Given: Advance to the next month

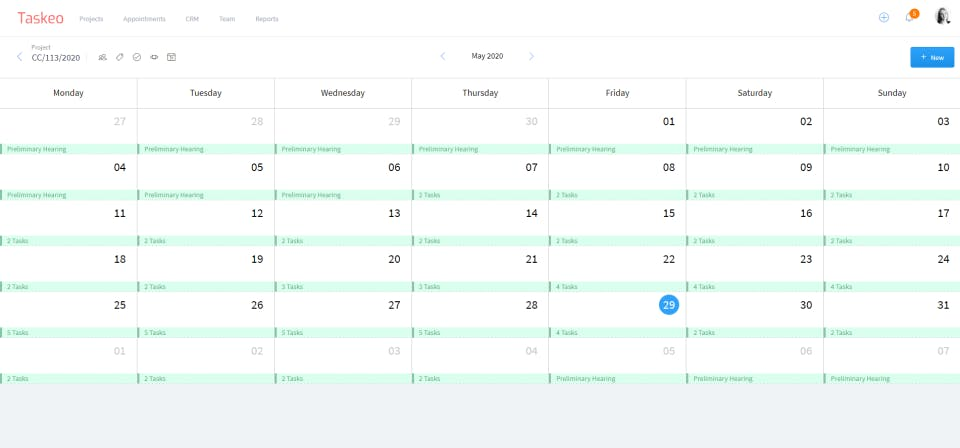Looking at the screenshot, I should [x=531, y=57].
